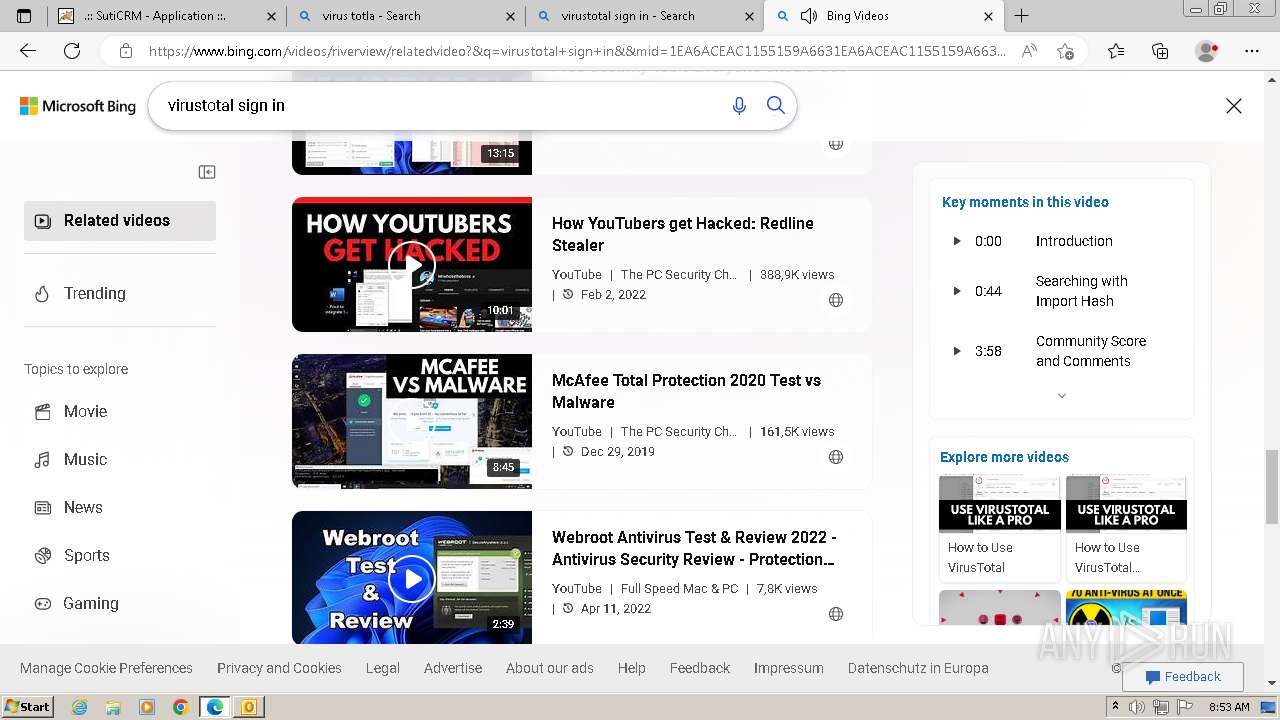Add this page to favorites star icon
Image resolution: width=1280 pixels, height=720 pixels.
1066,51
